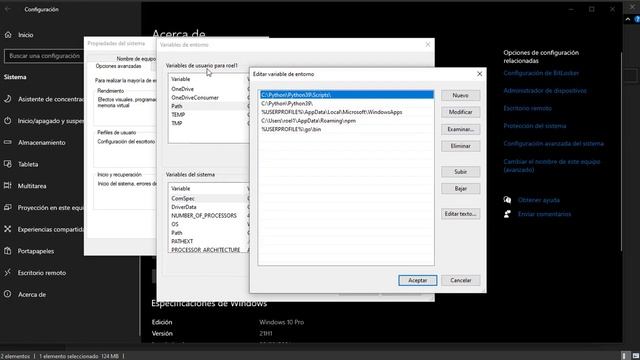This screenshot has width=640, height=360.
Task: Click the Modificar button
Action: 460,112
